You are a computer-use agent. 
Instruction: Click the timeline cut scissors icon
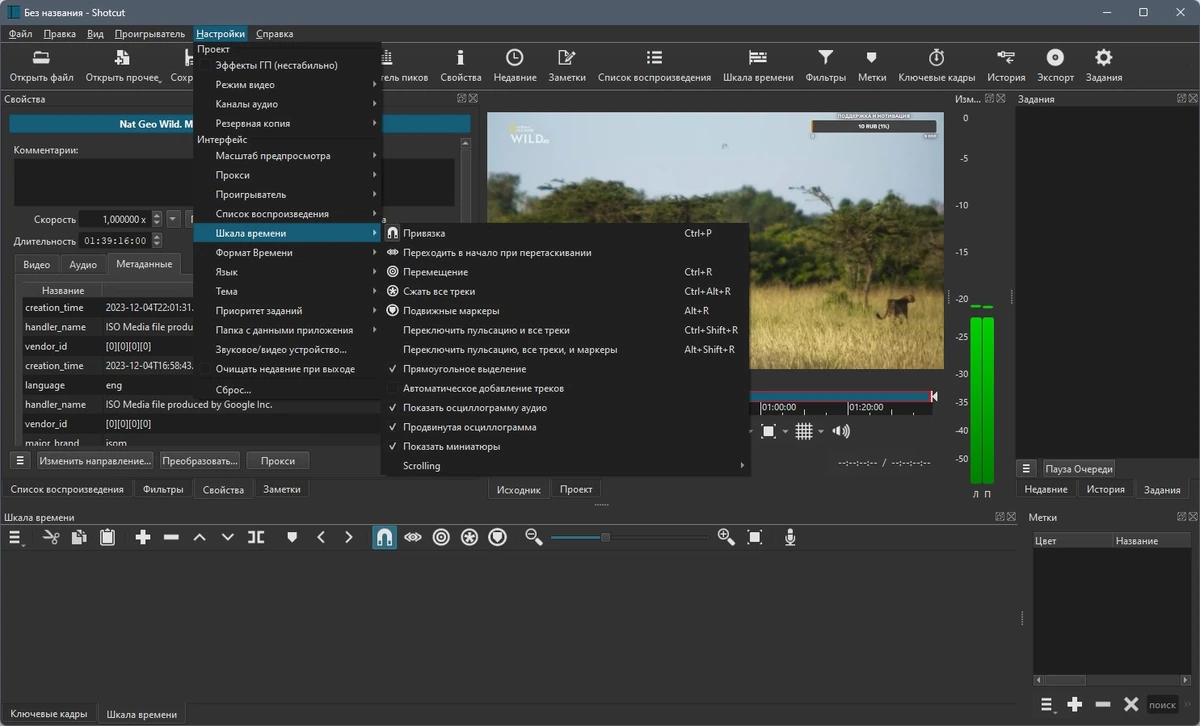(x=52, y=537)
